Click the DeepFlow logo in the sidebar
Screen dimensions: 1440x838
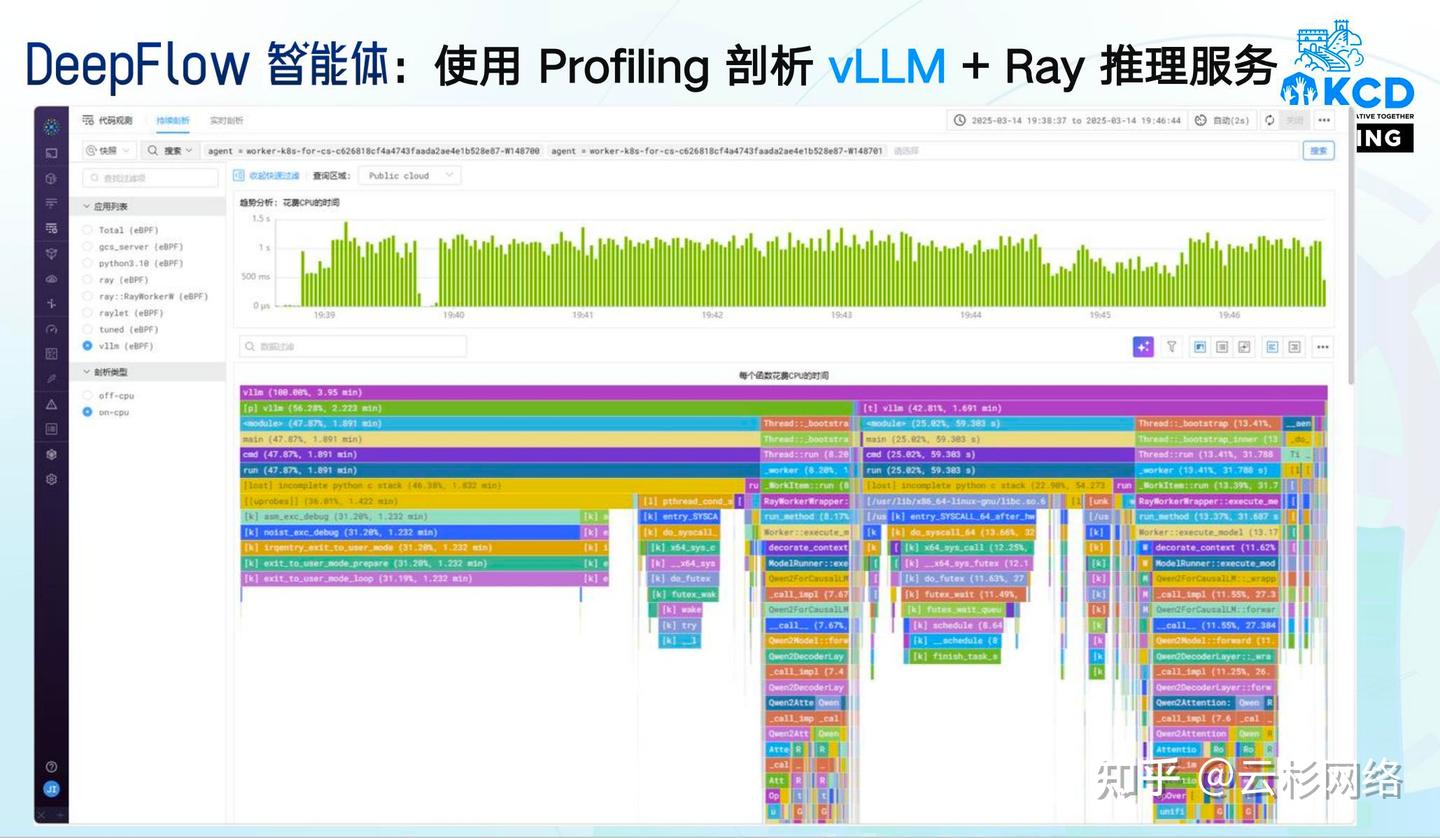(52, 126)
